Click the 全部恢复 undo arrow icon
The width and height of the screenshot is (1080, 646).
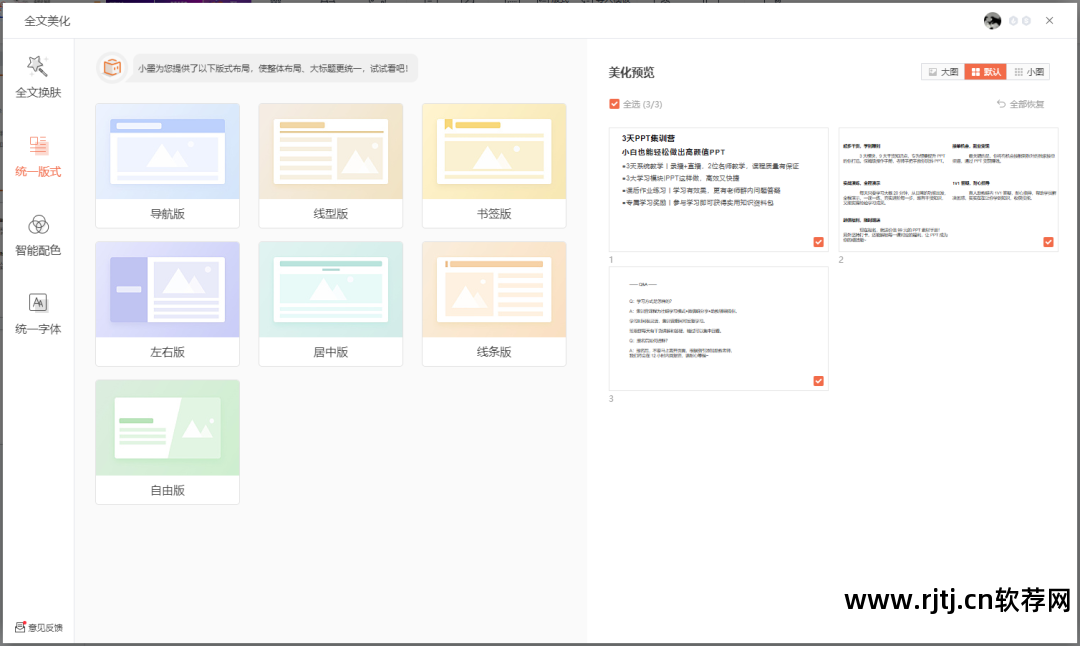pyautogui.click(x=1001, y=104)
